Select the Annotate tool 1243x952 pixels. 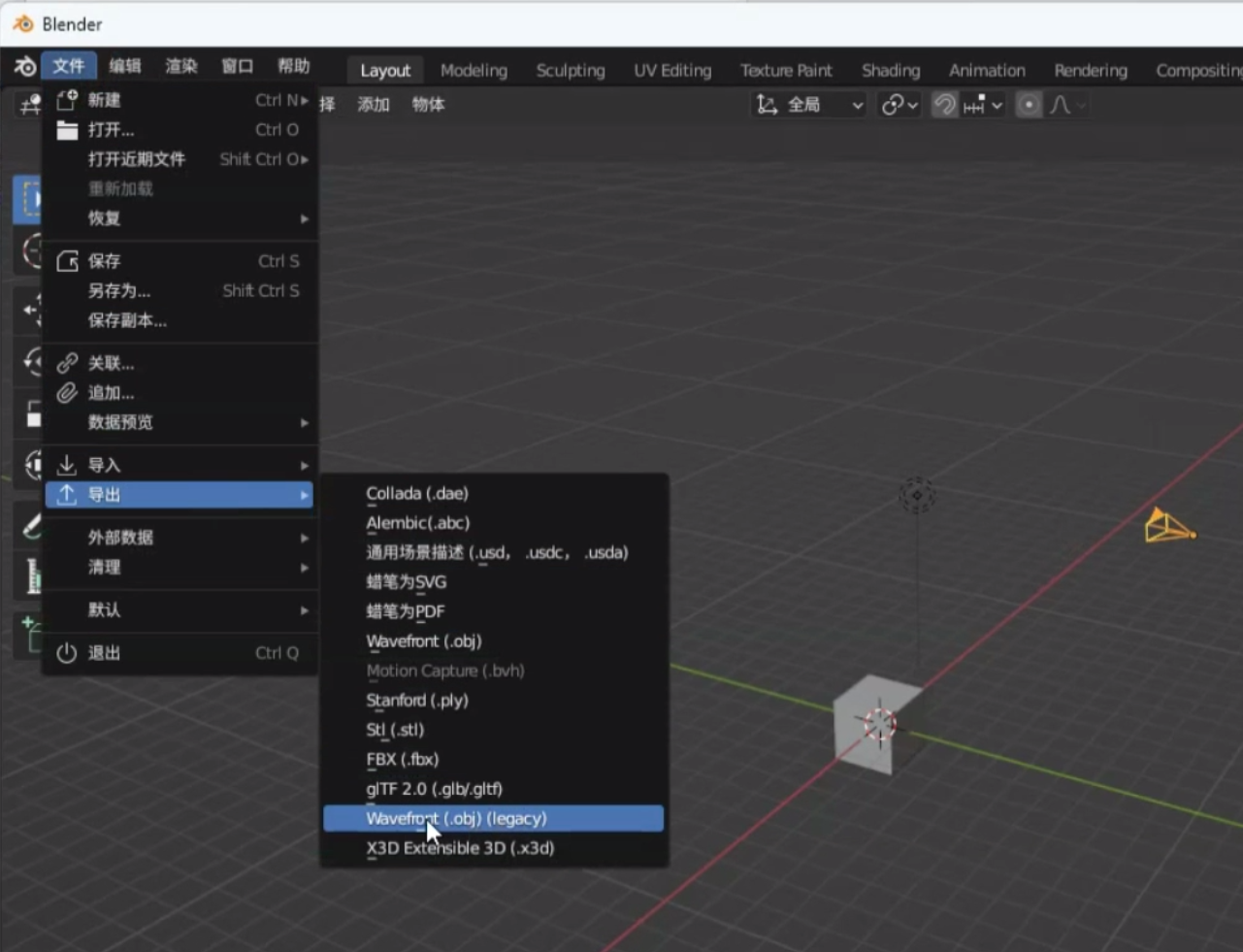[29, 524]
